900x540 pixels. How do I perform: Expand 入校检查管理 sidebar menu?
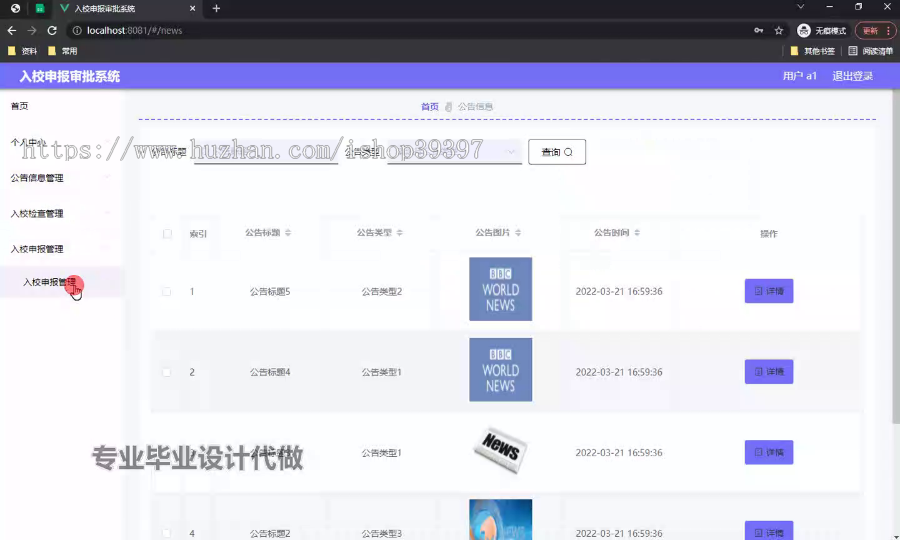[x=61, y=213]
